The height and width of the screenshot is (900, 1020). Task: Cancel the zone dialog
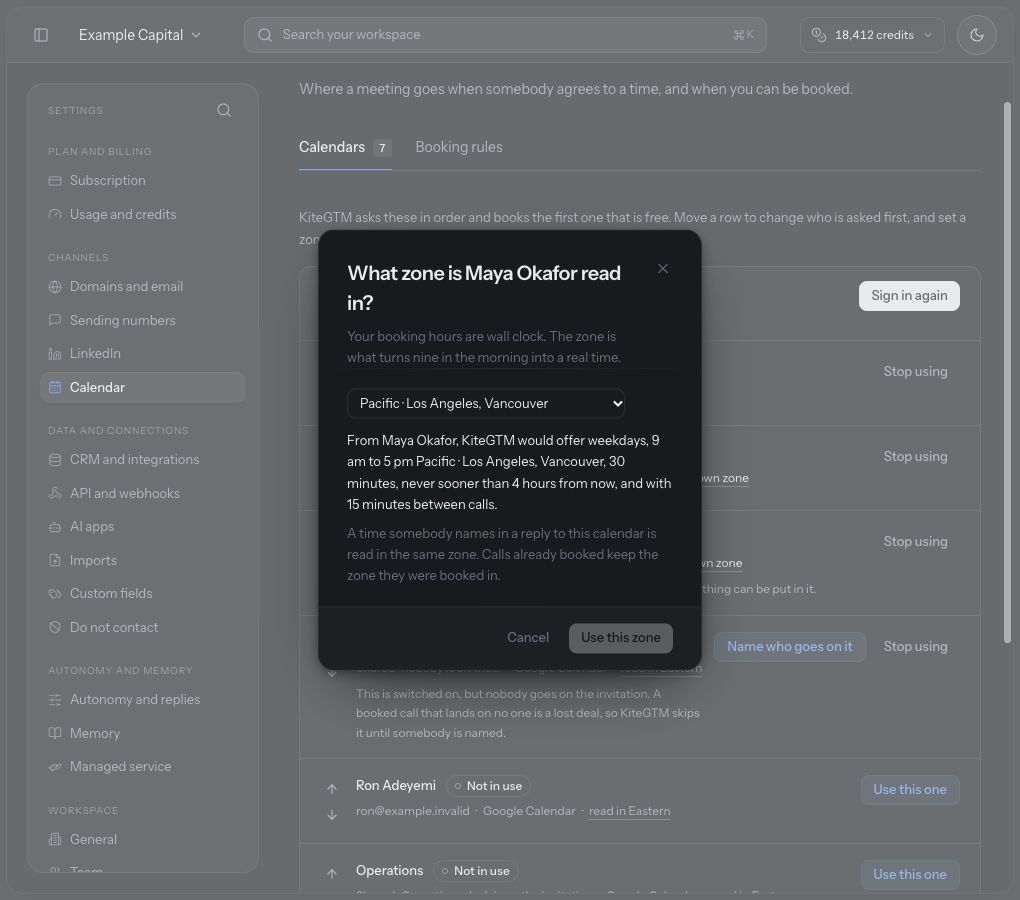528,638
